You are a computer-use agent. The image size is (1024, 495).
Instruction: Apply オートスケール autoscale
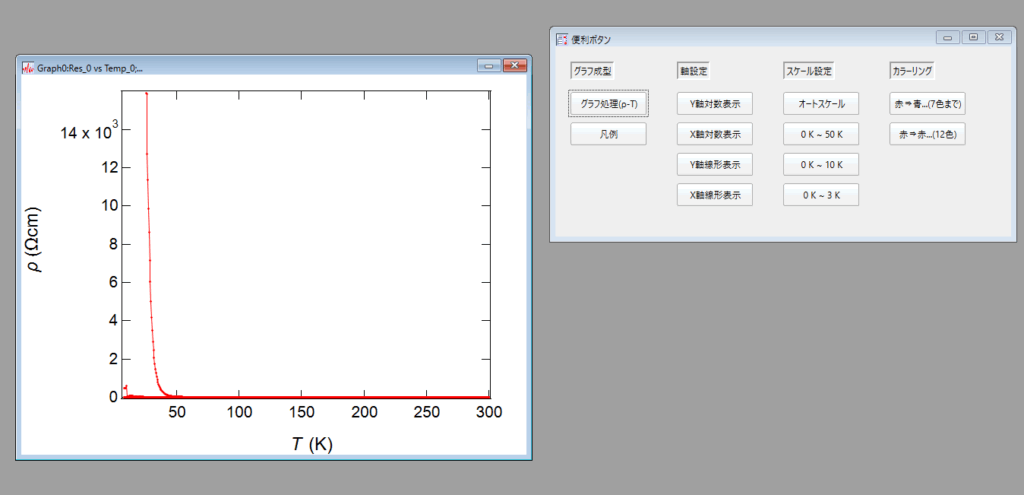tap(820, 103)
